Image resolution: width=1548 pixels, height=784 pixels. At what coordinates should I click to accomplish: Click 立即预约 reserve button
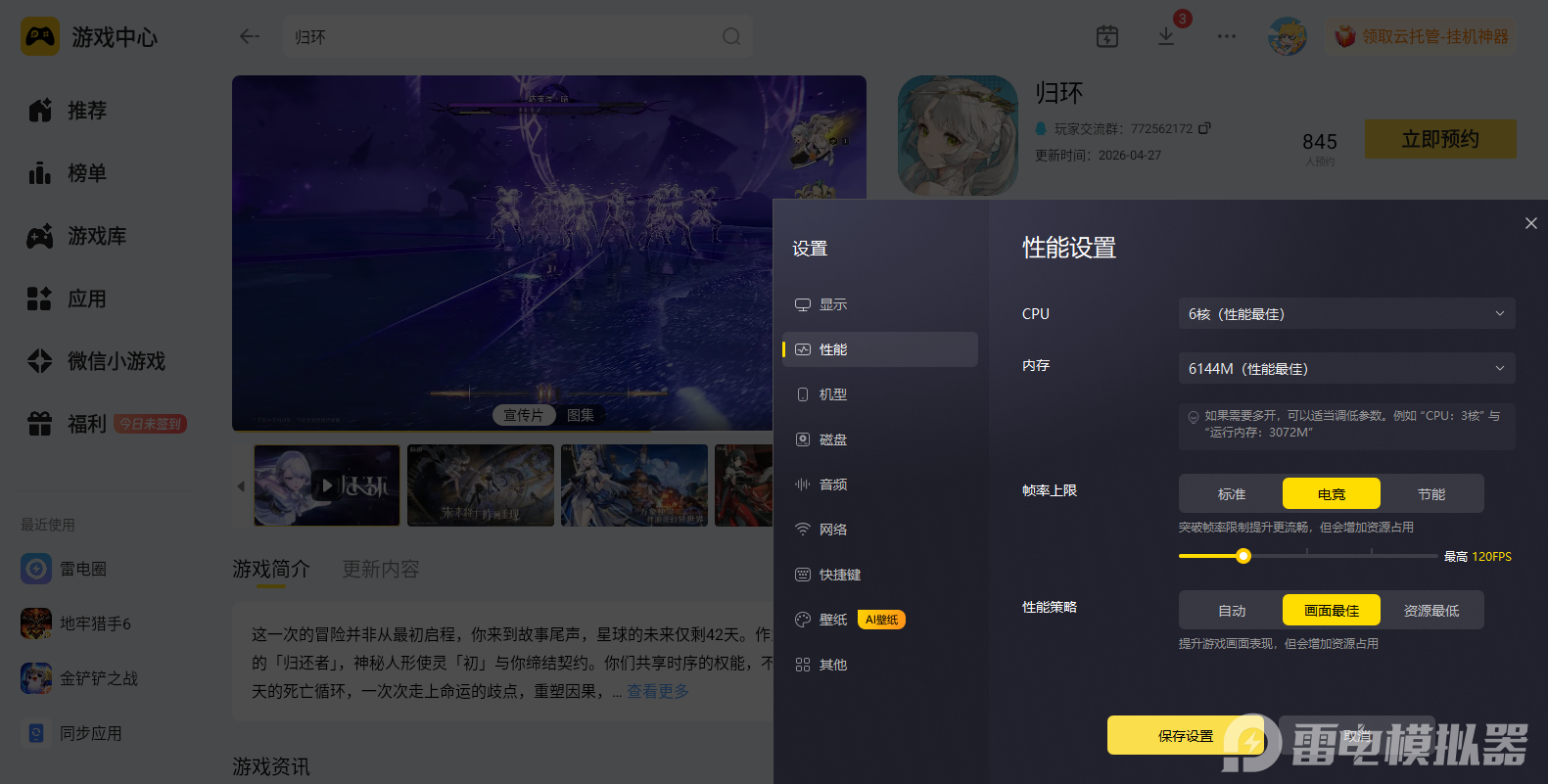point(1440,139)
